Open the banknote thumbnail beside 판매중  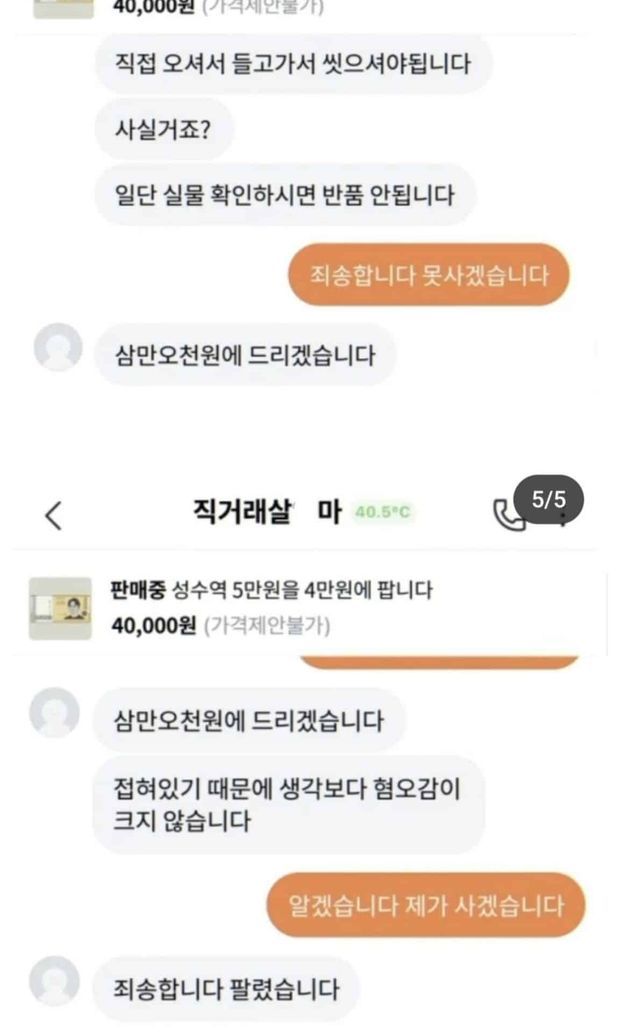tap(60, 608)
